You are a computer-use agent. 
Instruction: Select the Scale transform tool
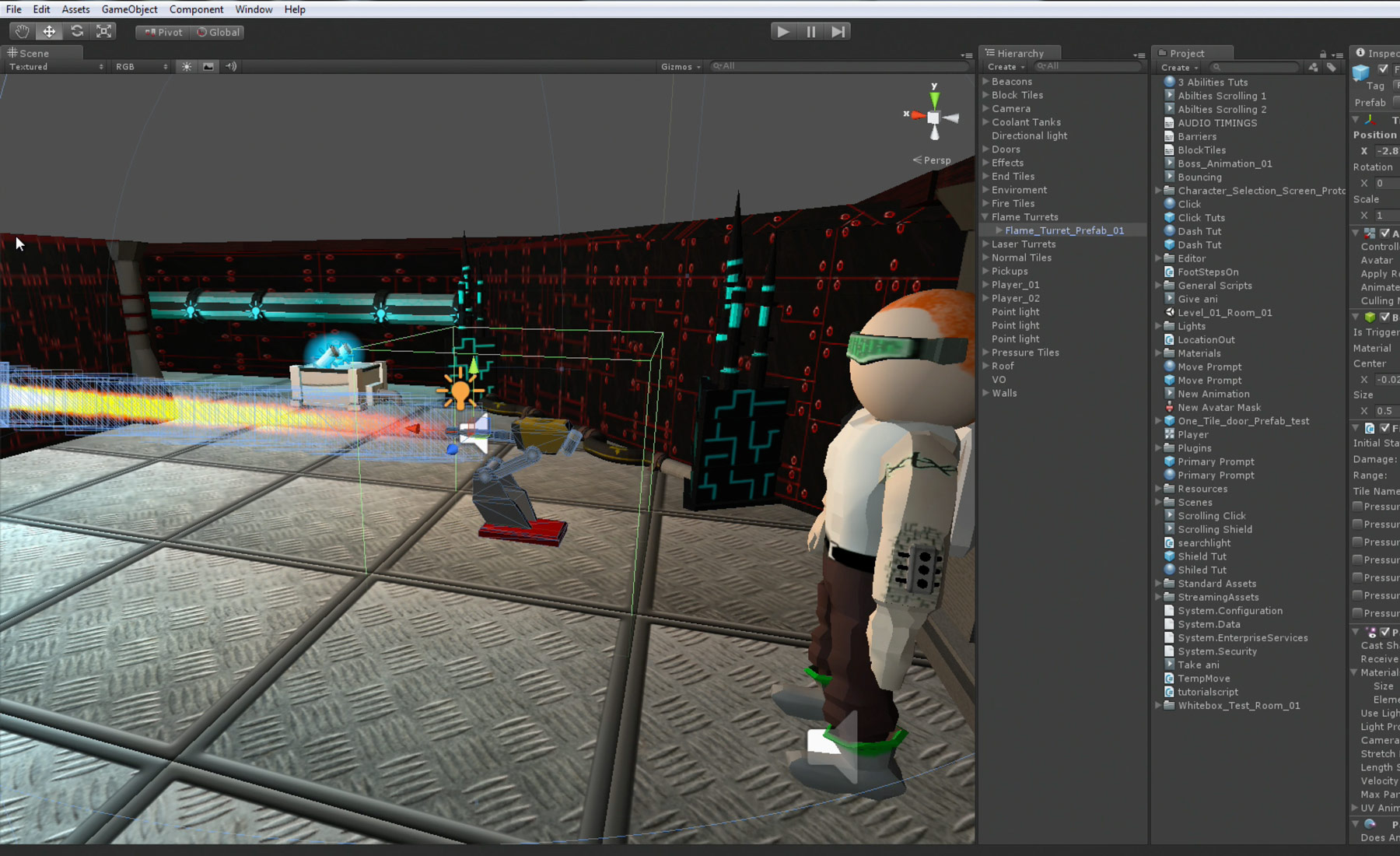[x=103, y=32]
